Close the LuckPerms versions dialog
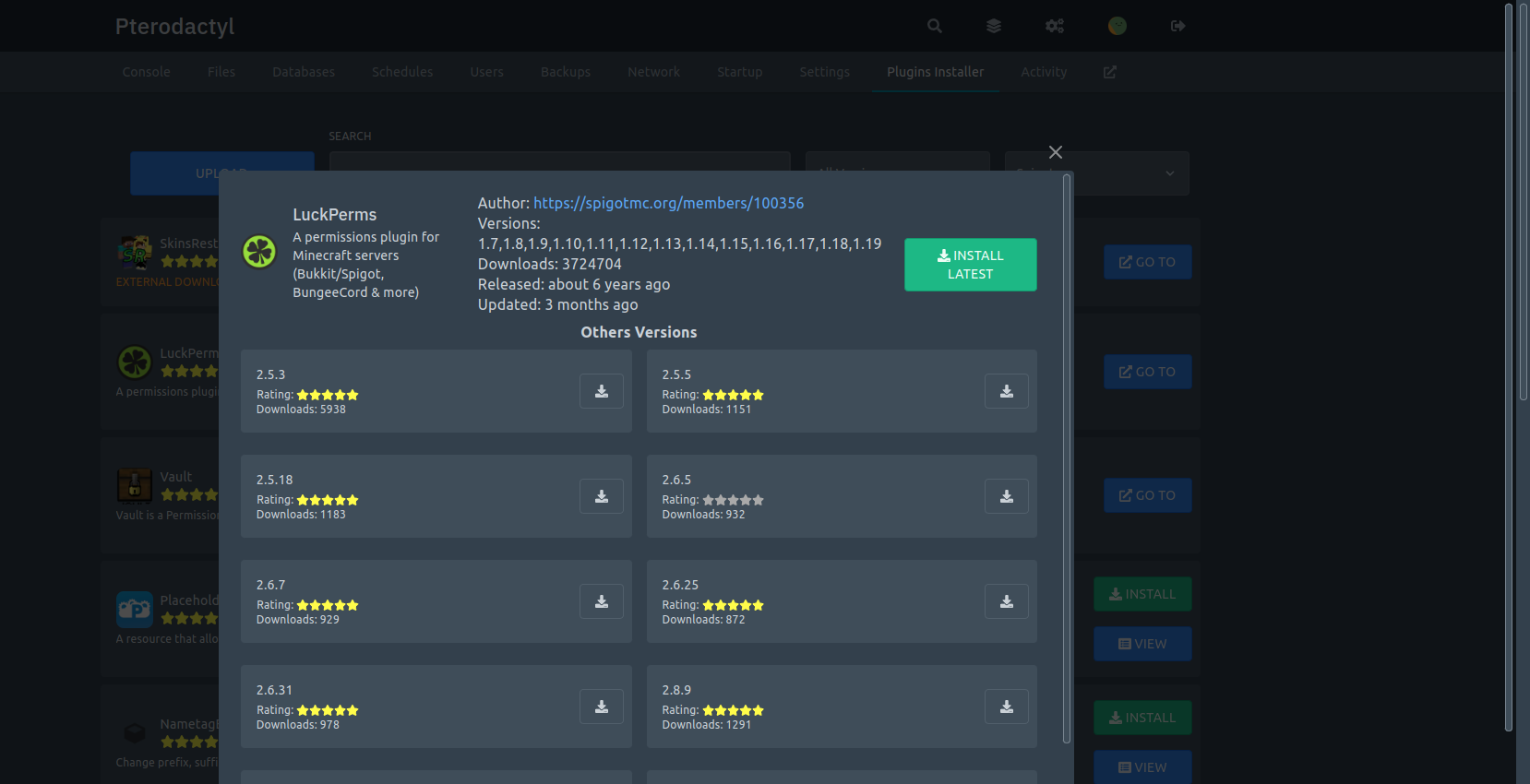The image size is (1530, 784). coord(1056,152)
